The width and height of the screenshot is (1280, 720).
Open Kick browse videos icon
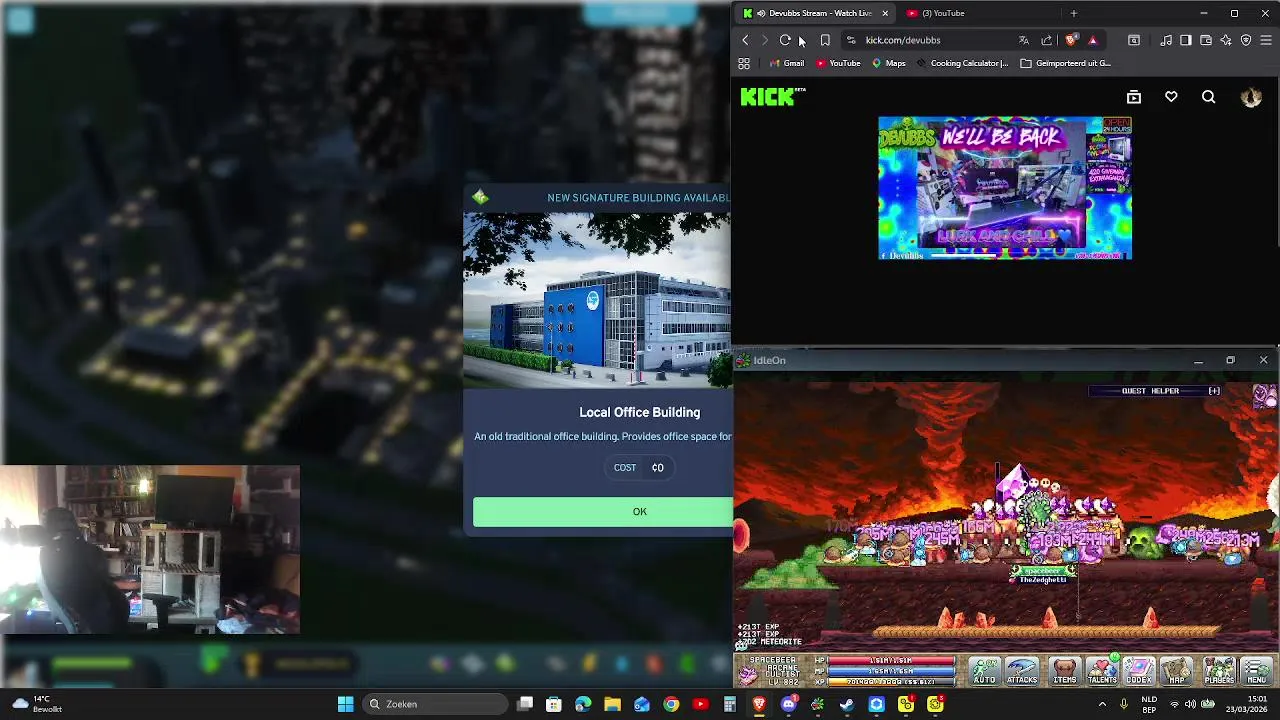pyautogui.click(x=1134, y=97)
